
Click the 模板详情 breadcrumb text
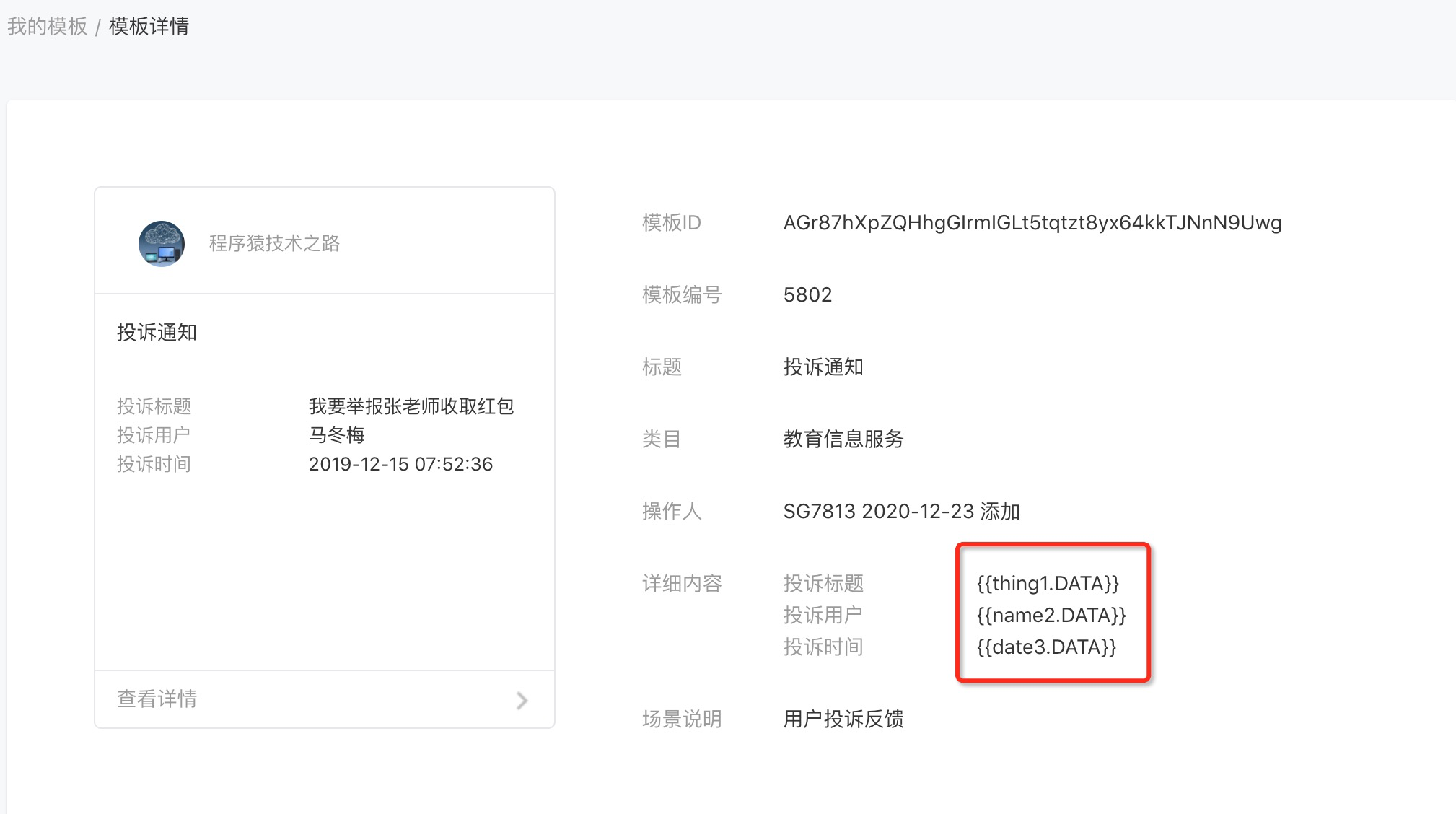pyautogui.click(x=149, y=27)
